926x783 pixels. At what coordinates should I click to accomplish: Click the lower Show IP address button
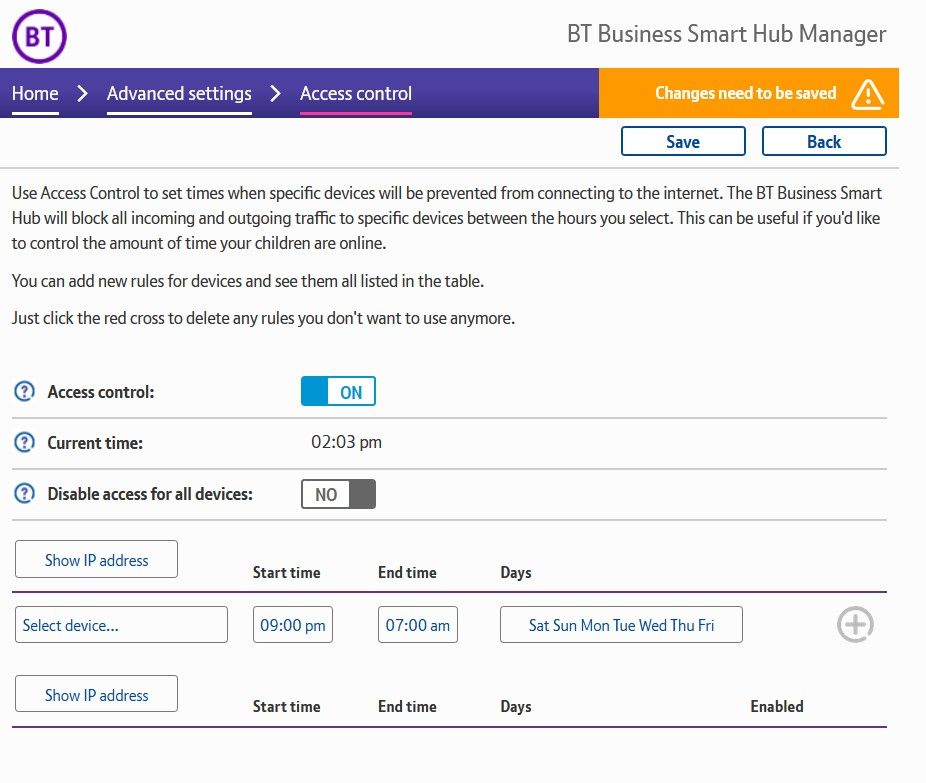96,693
